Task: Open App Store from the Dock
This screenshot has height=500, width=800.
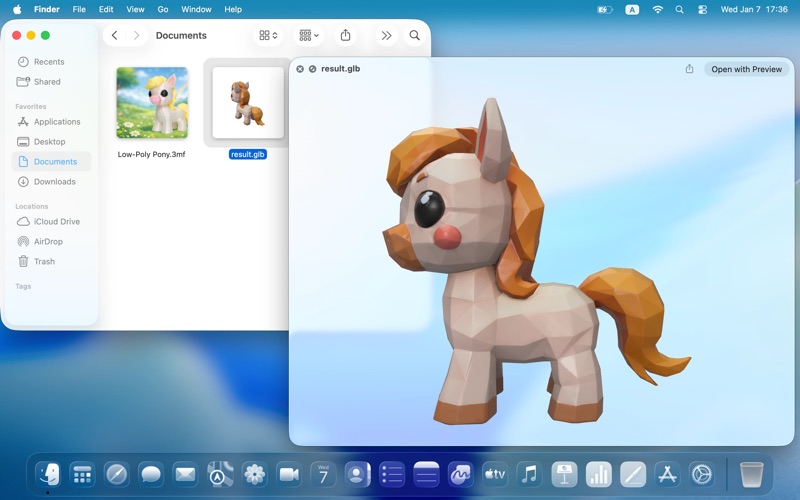Action: tap(667, 474)
